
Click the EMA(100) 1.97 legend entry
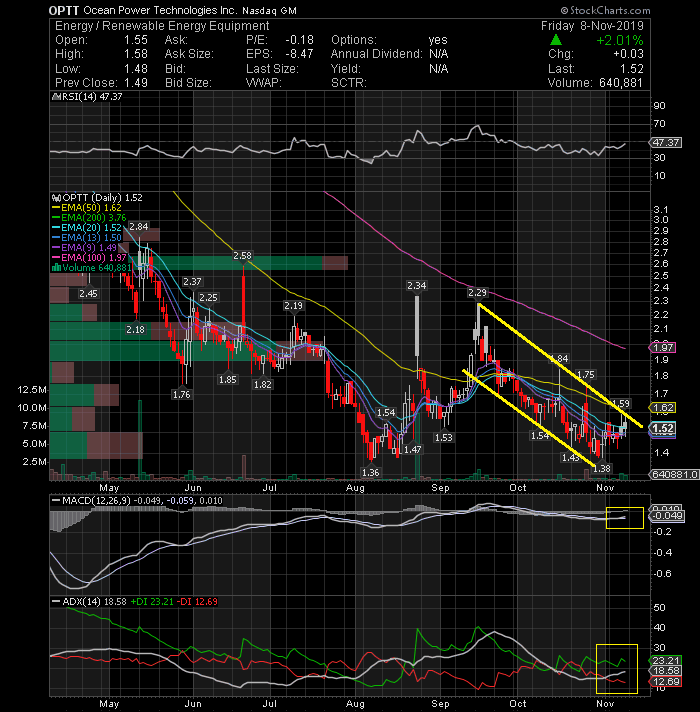tap(94, 258)
